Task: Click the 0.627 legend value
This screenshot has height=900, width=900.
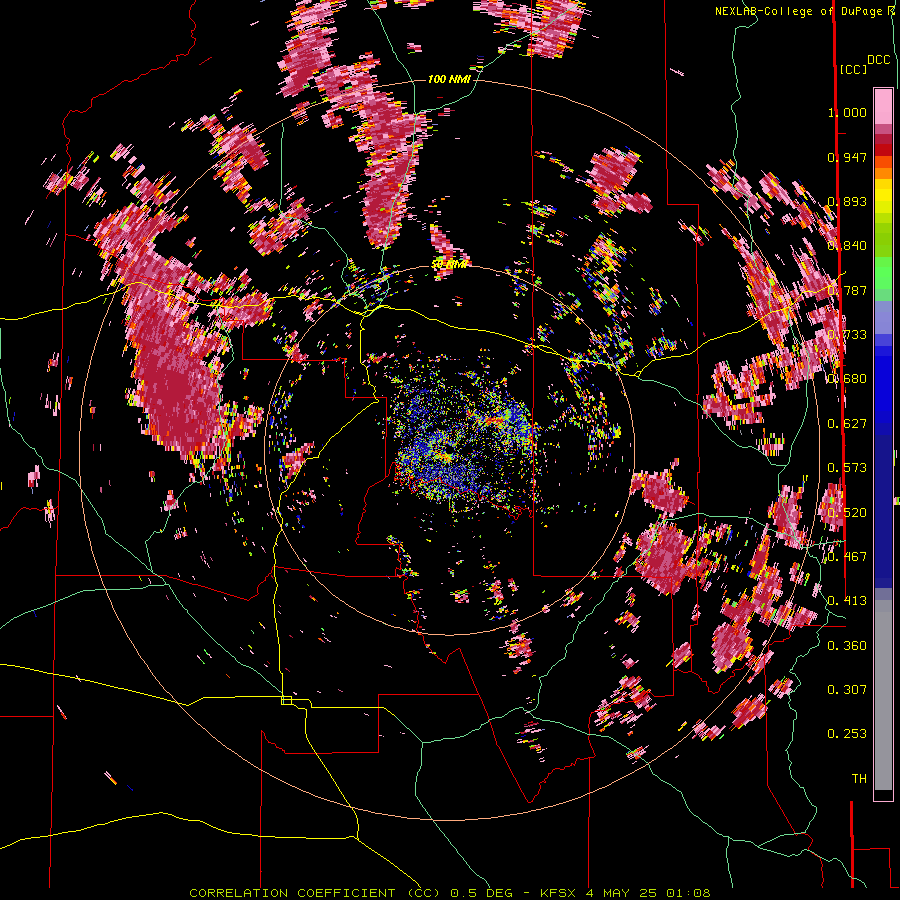Action: (x=847, y=424)
